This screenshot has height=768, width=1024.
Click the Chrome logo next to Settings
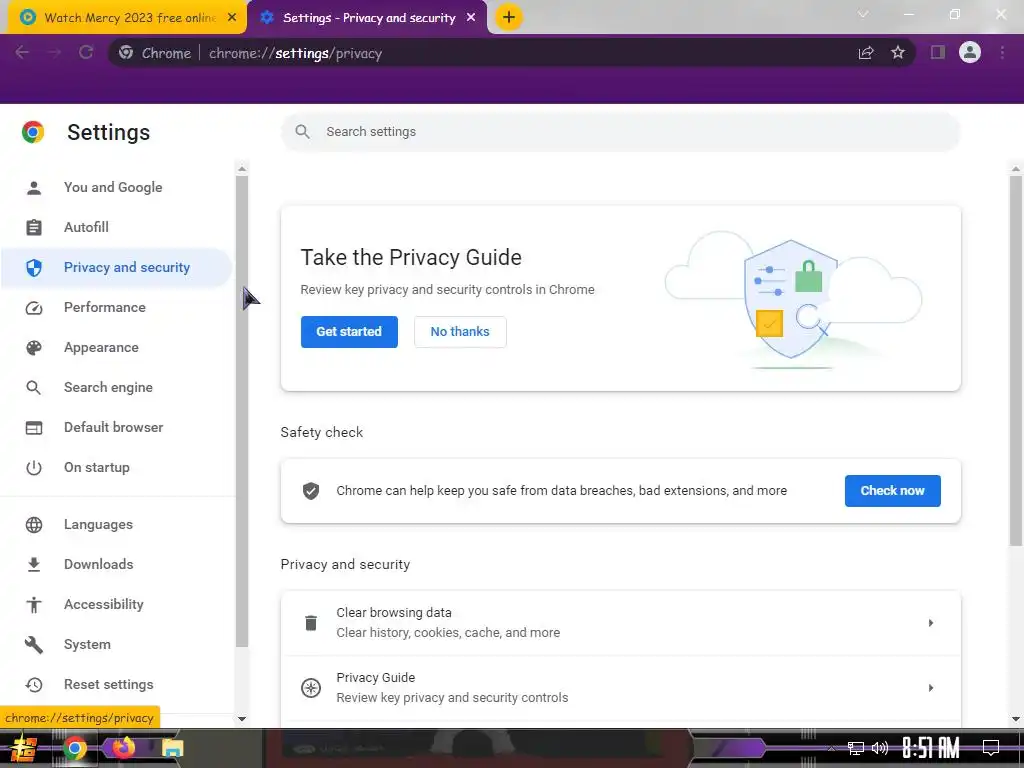[x=33, y=132]
